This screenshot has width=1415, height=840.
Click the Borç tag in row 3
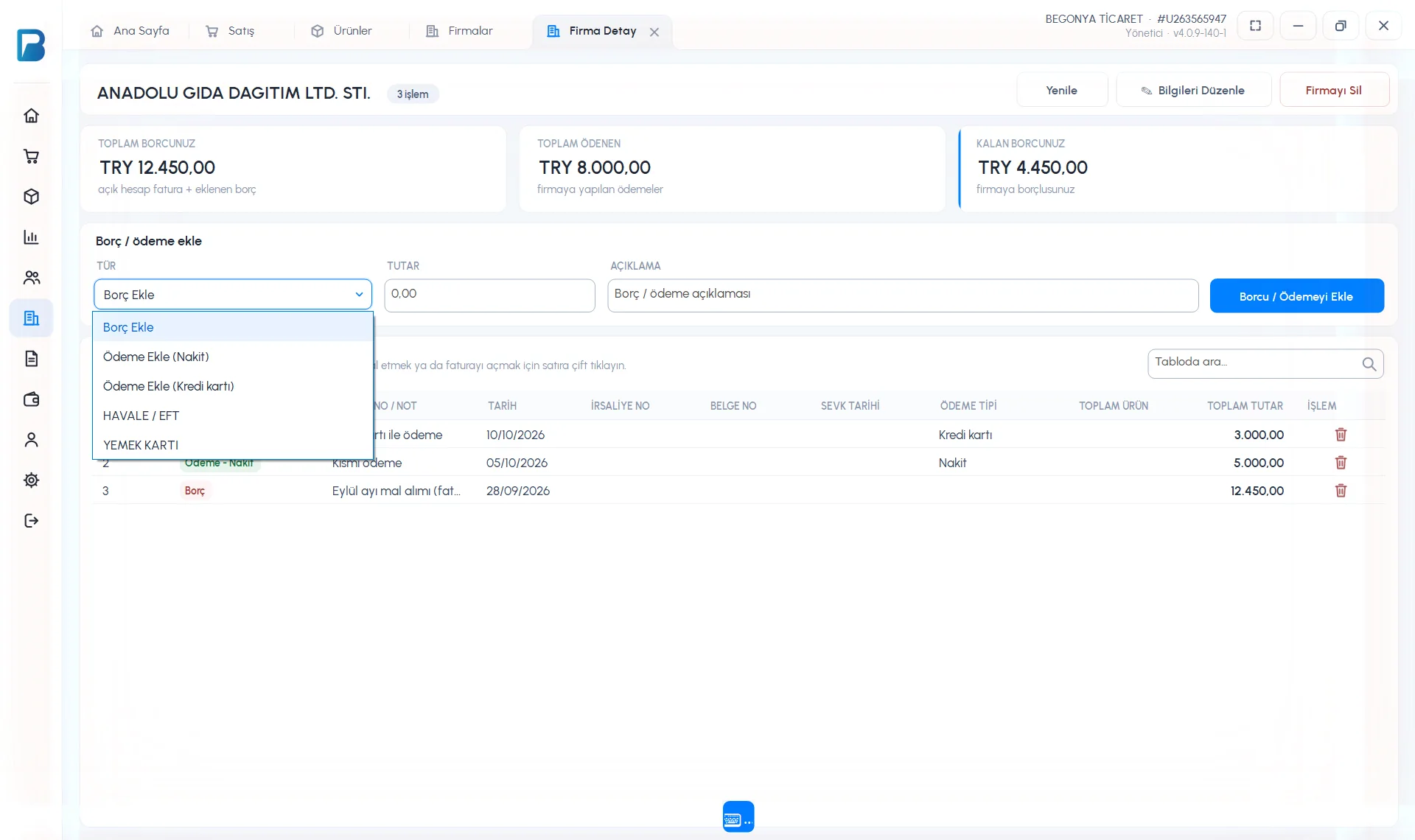(x=195, y=491)
